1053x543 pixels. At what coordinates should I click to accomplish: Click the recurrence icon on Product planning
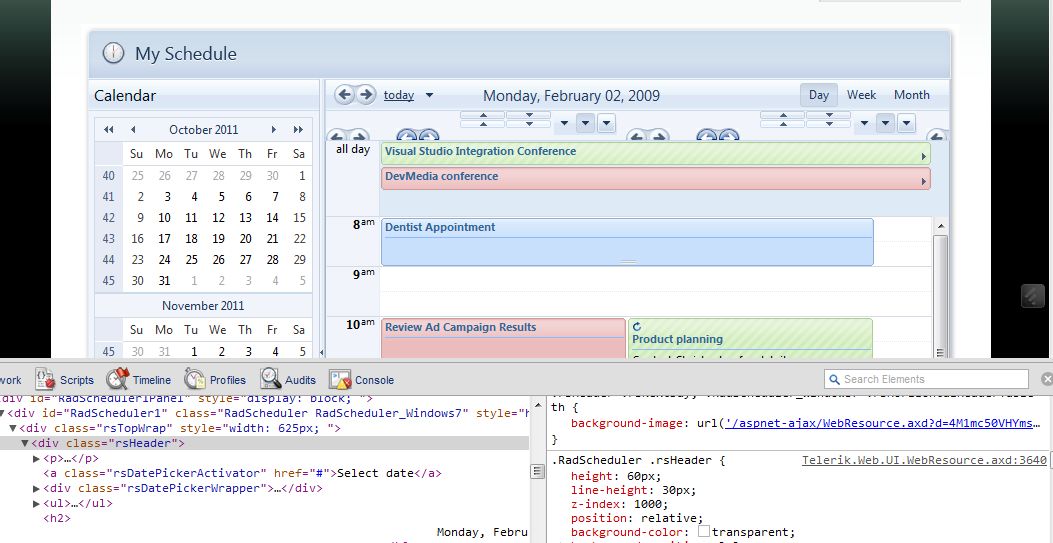(x=637, y=327)
